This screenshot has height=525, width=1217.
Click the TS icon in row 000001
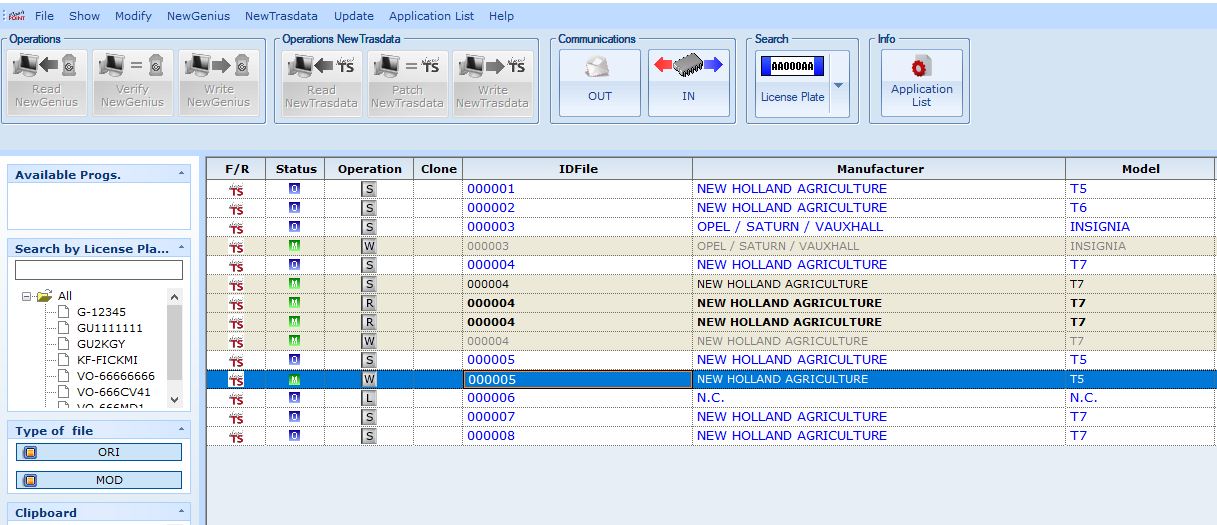(x=236, y=188)
